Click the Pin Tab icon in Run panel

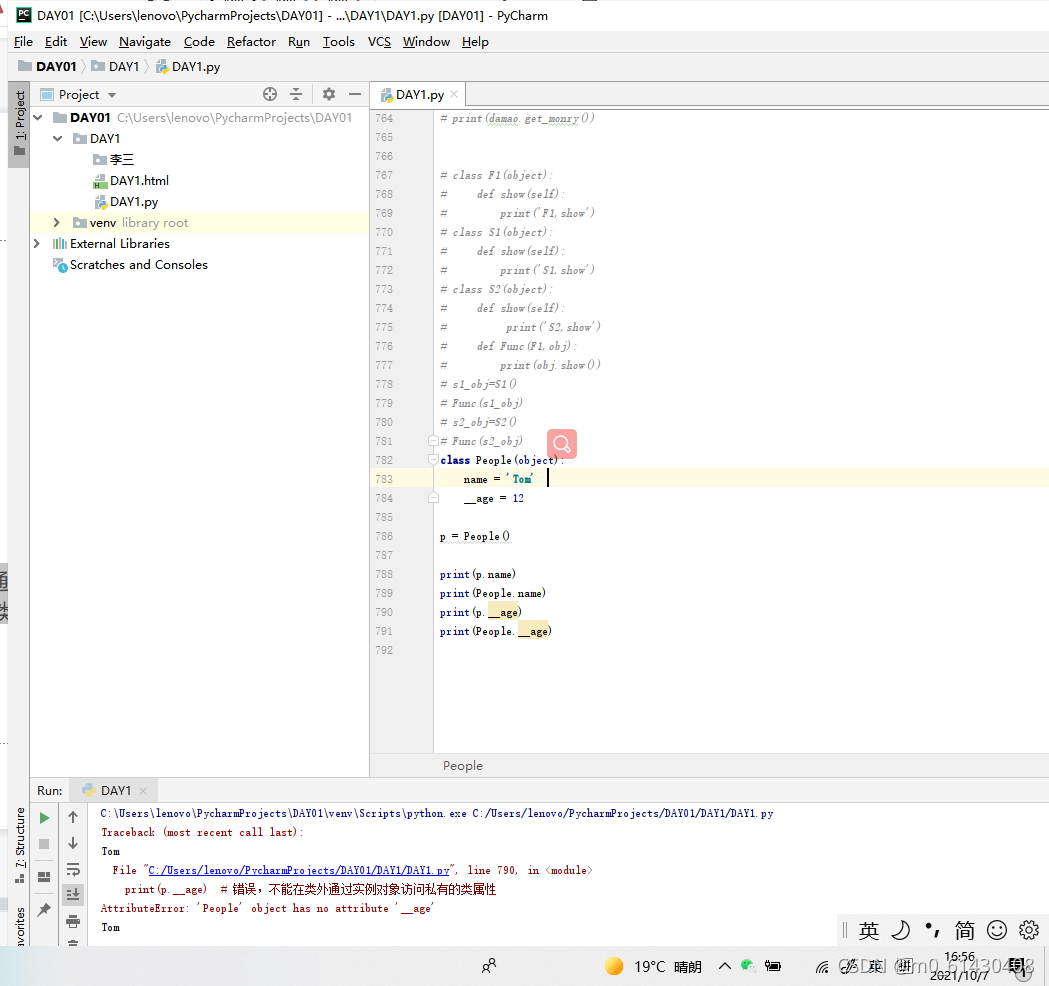(x=44, y=909)
